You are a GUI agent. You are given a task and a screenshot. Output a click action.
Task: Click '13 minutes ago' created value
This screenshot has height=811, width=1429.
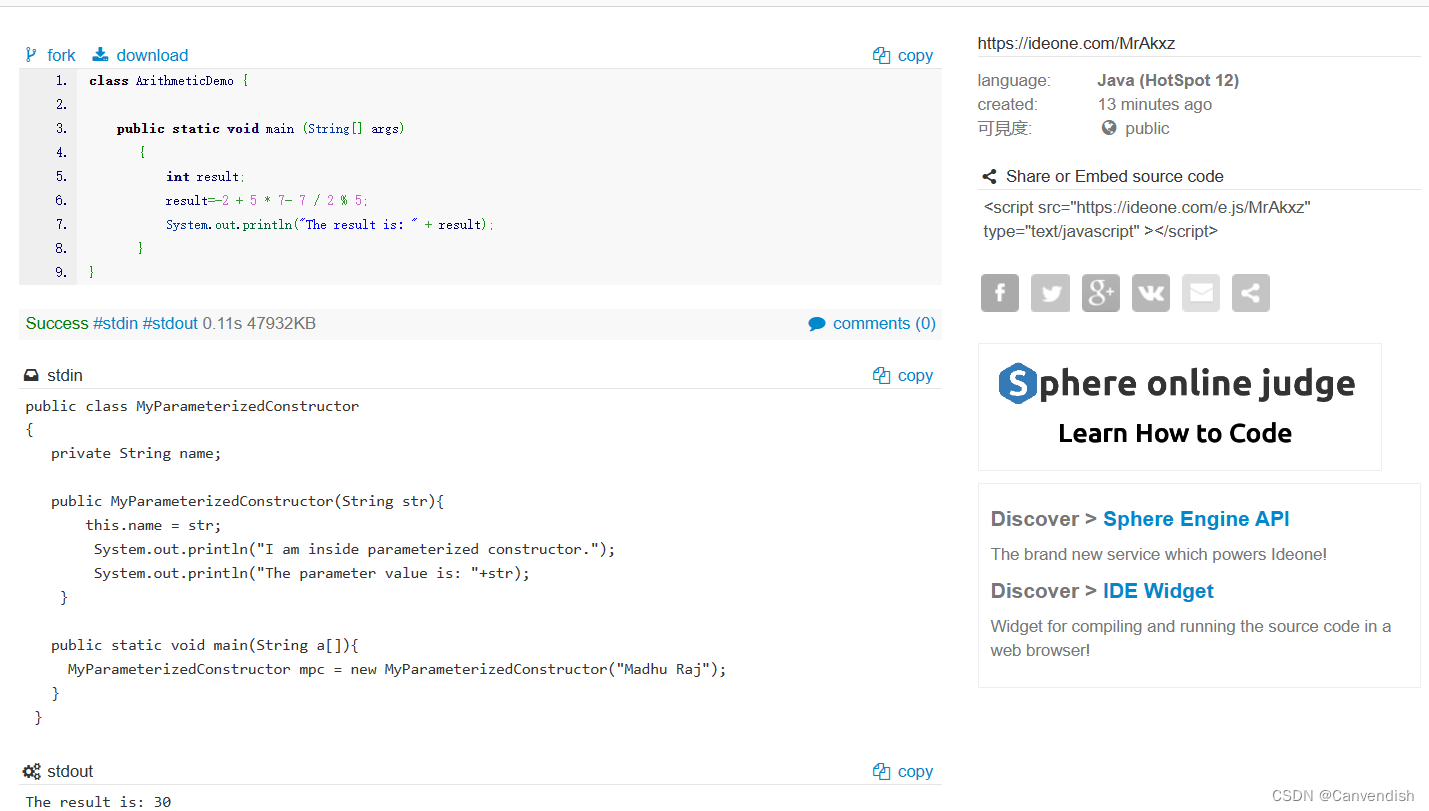point(1155,104)
